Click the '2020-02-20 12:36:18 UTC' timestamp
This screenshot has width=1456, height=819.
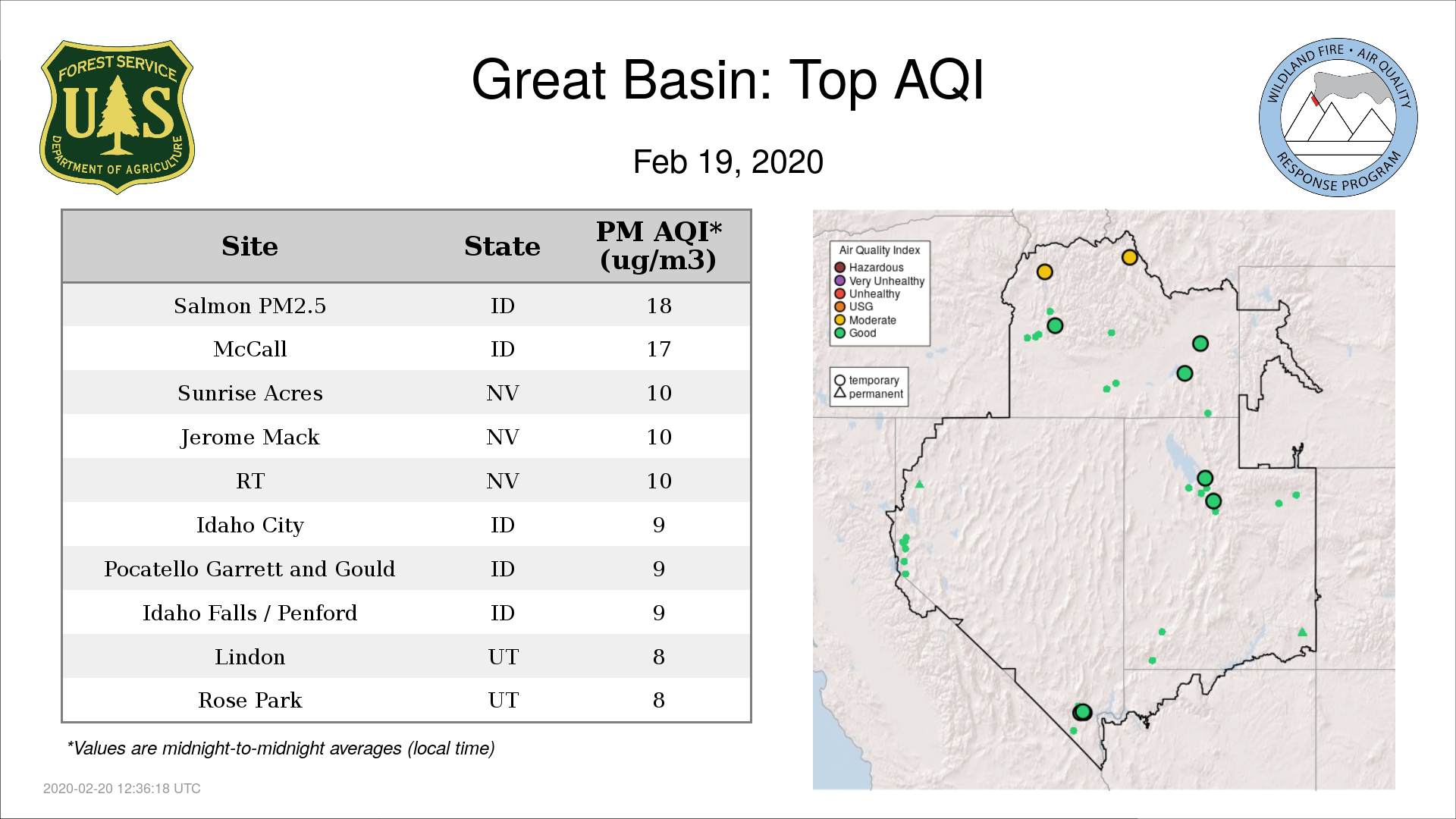(122, 789)
